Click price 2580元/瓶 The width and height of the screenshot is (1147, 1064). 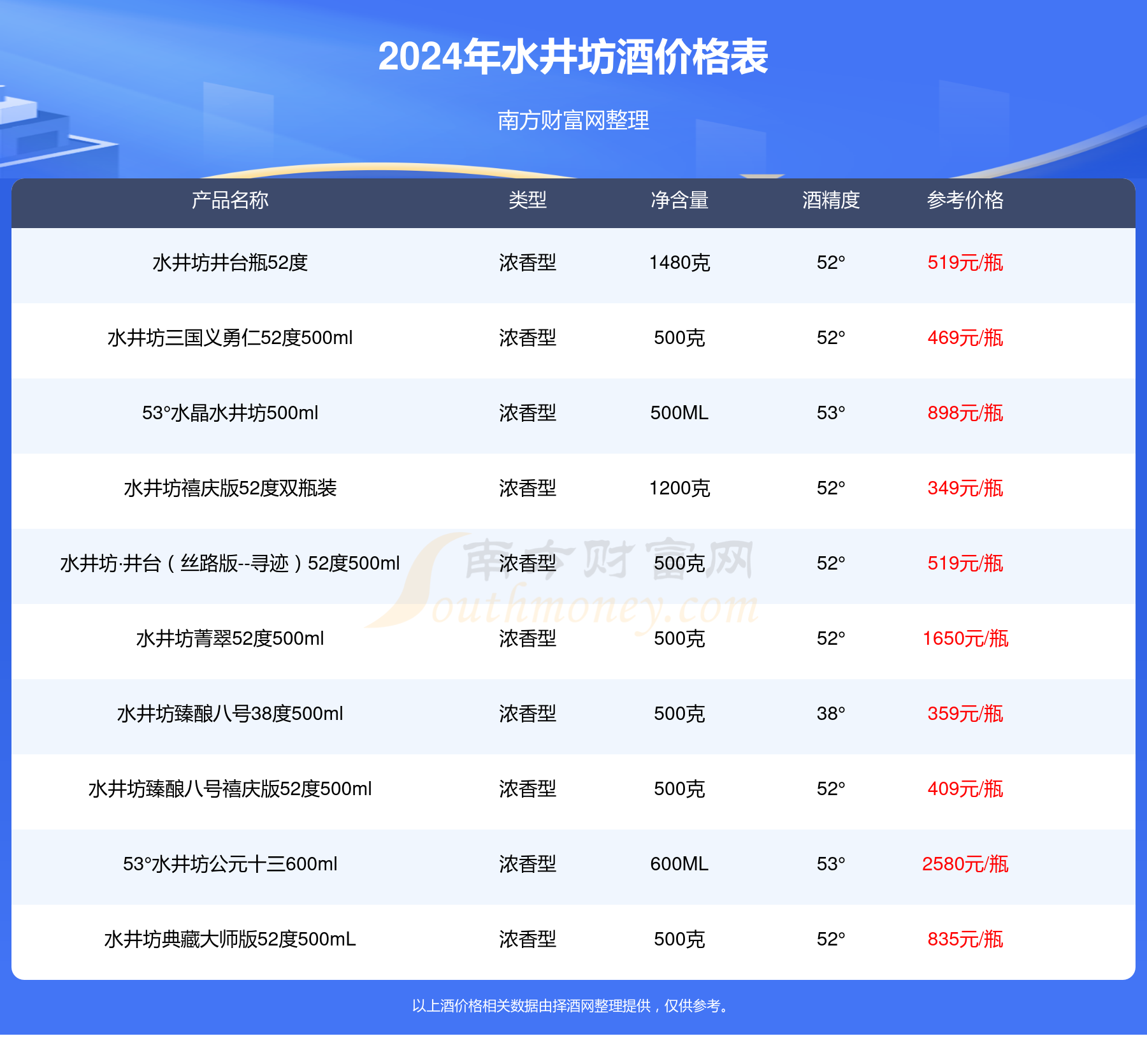point(965,864)
